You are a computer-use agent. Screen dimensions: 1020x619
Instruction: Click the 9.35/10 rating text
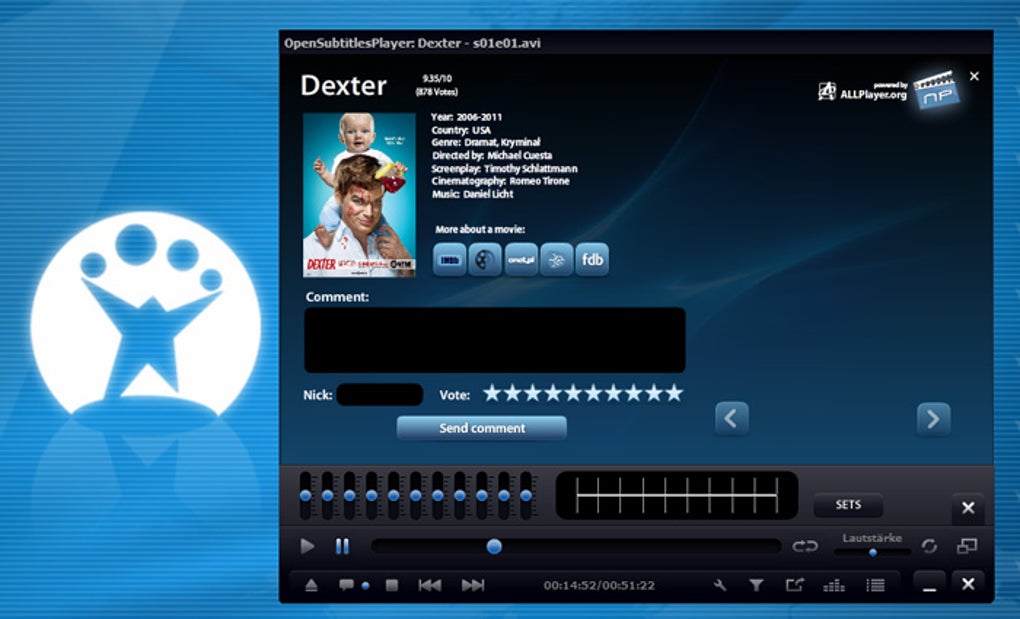(x=437, y=79)
